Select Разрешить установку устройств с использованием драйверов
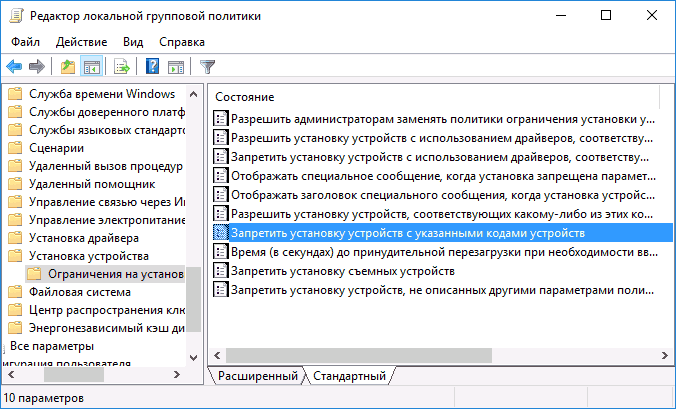The height and width of the screenshot is (409, 676). [x=442, y=138]
